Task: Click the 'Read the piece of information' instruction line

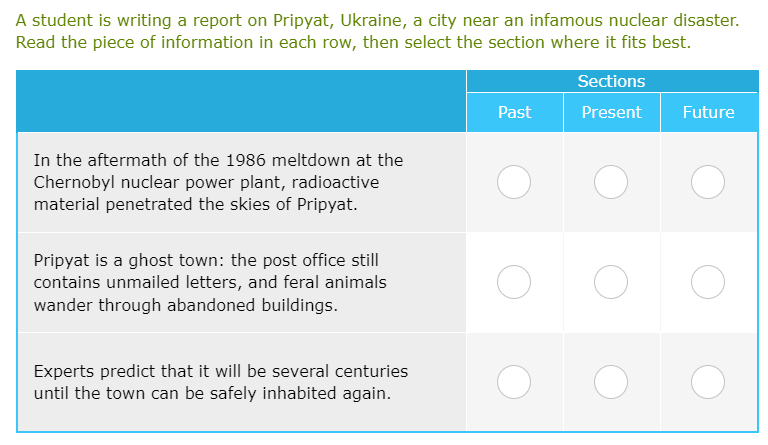Action: (353, 43)
